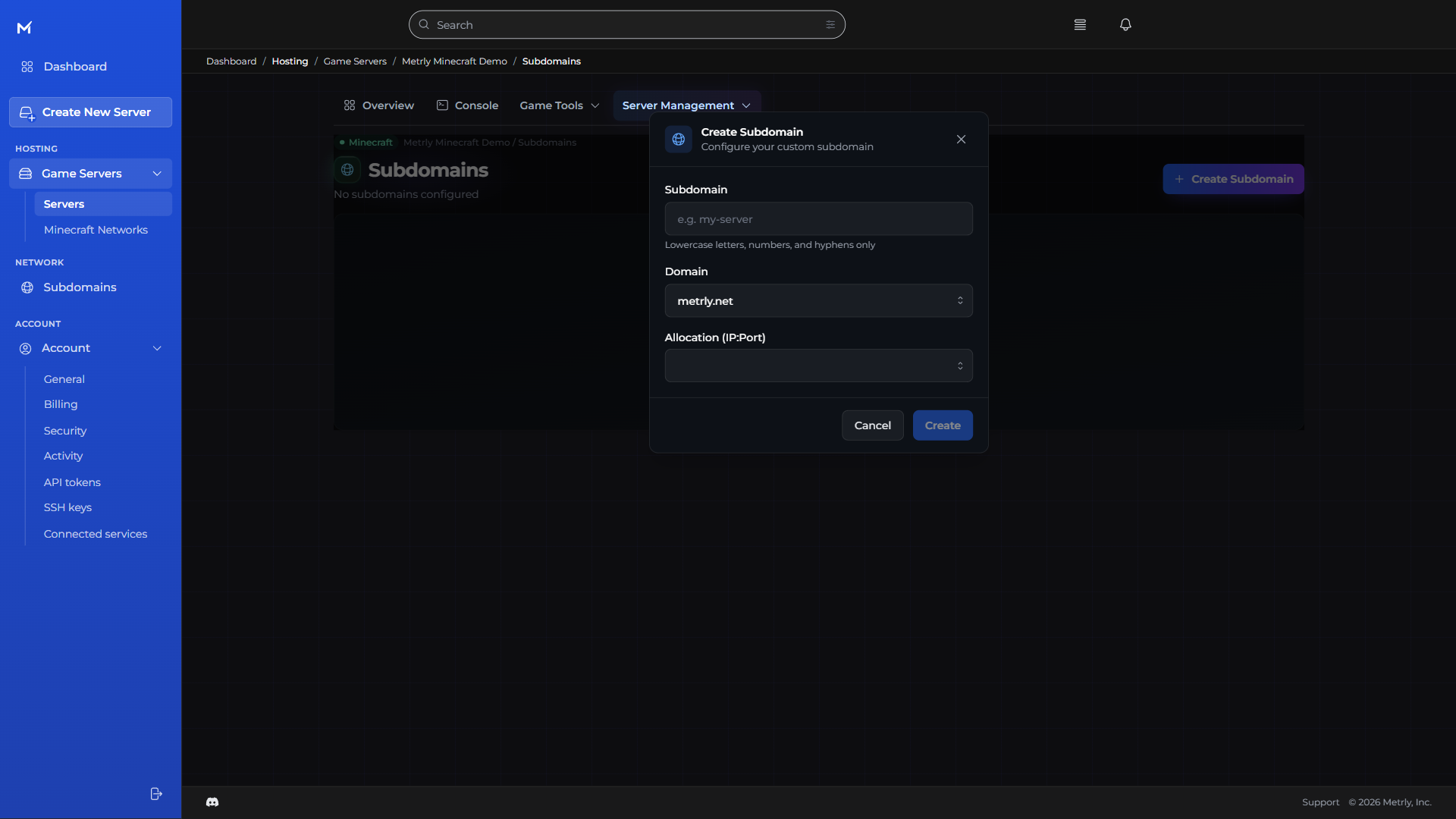The width and height of the screenshot is (1456, 819).
Task: Collapse the Account section chevron
Action: click(x=157, y=348)
